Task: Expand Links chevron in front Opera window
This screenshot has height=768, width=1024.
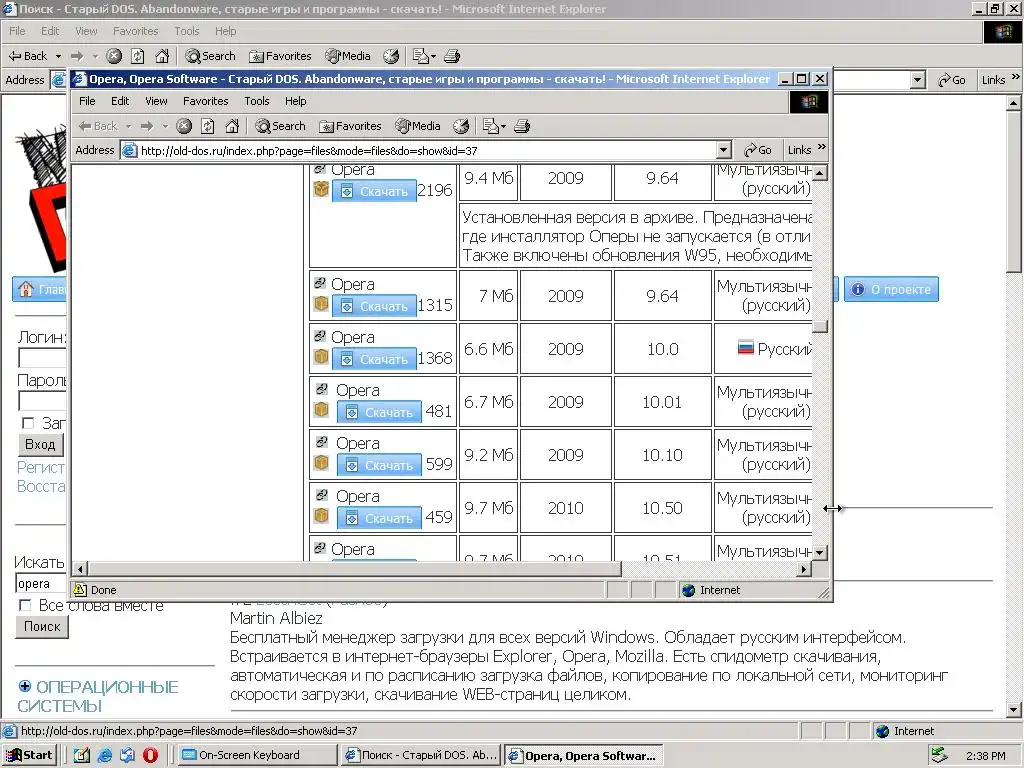Action: coord(822,148)
